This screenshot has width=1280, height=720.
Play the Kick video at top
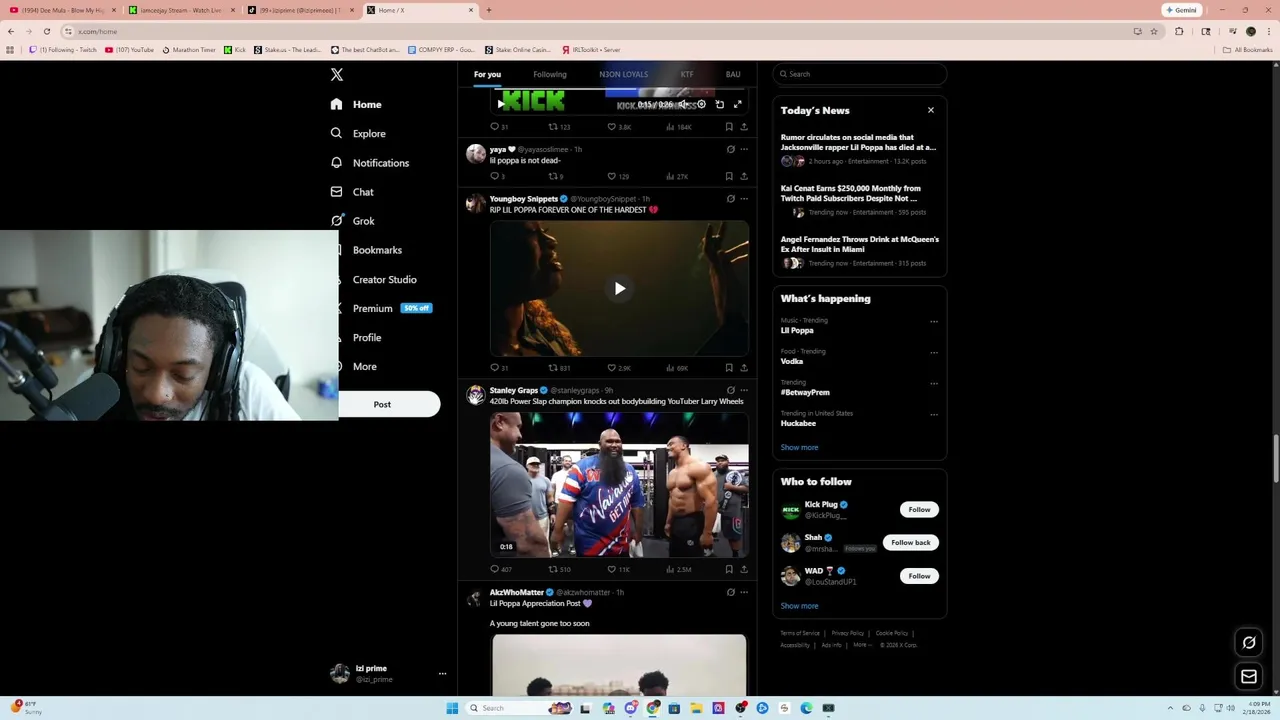(501, 104)
